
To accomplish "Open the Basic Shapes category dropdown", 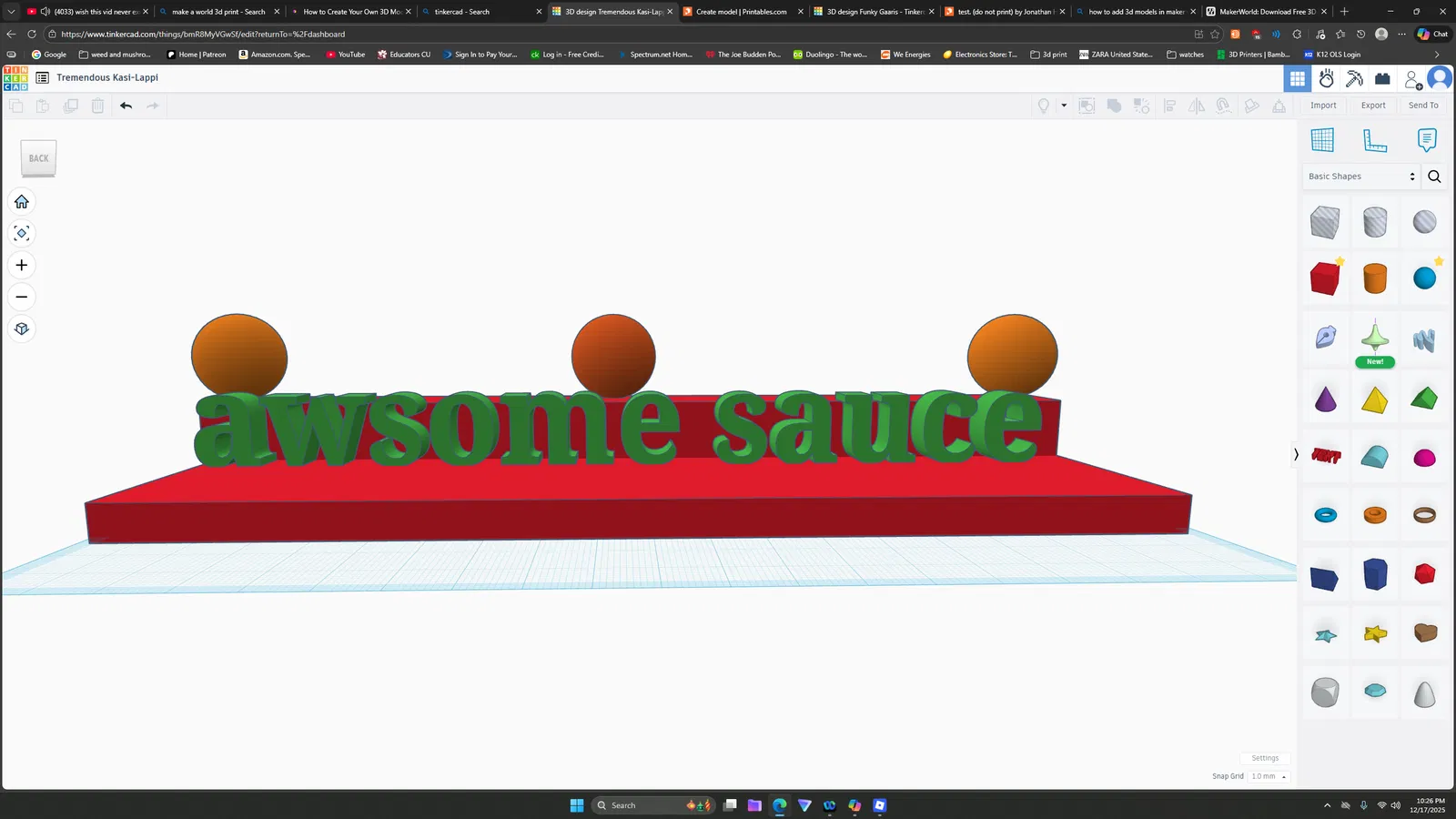I will pyautogui.click(x=1361, y=177).
